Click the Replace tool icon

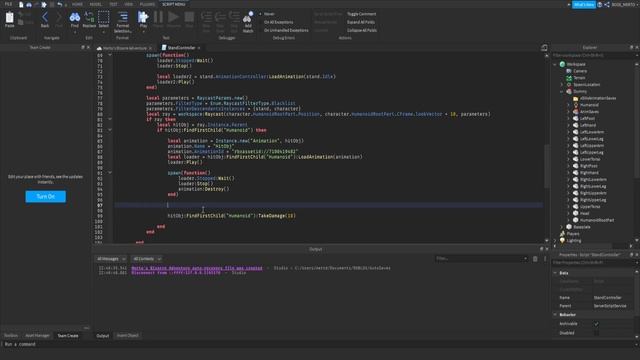point(89,18)
